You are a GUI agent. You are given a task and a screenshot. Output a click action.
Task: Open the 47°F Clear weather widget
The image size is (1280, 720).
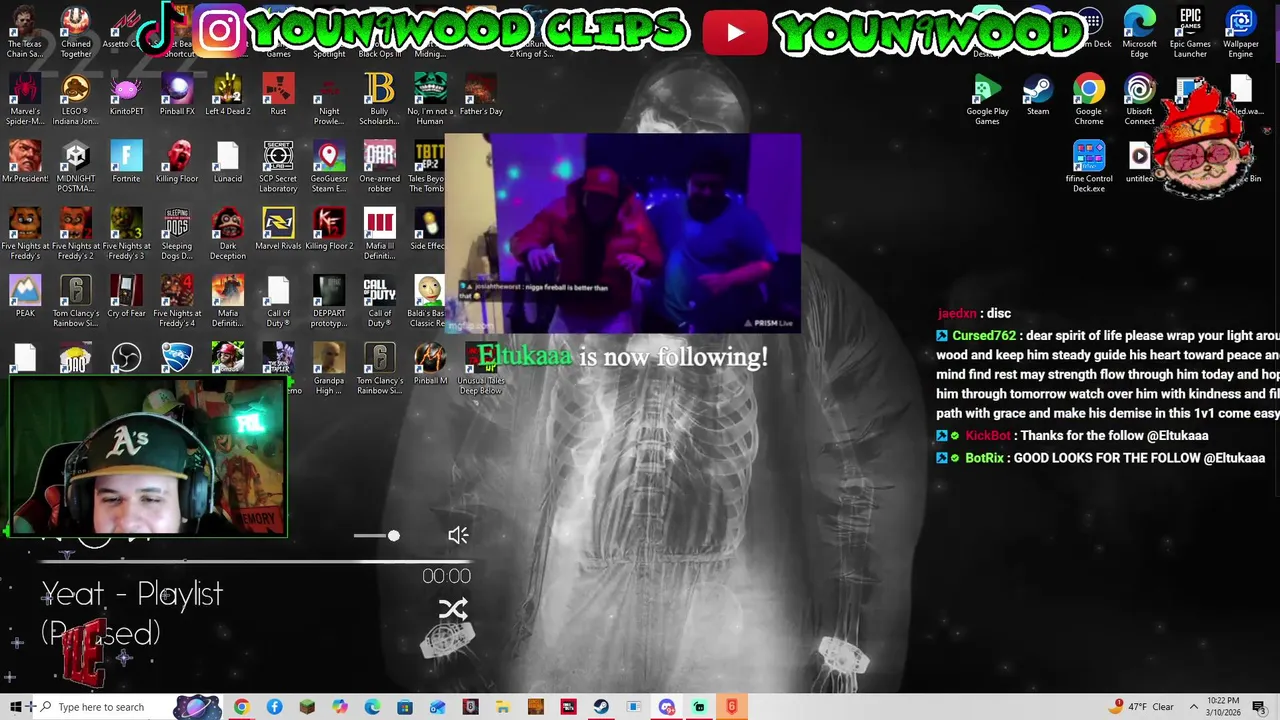click(1143, 707)
